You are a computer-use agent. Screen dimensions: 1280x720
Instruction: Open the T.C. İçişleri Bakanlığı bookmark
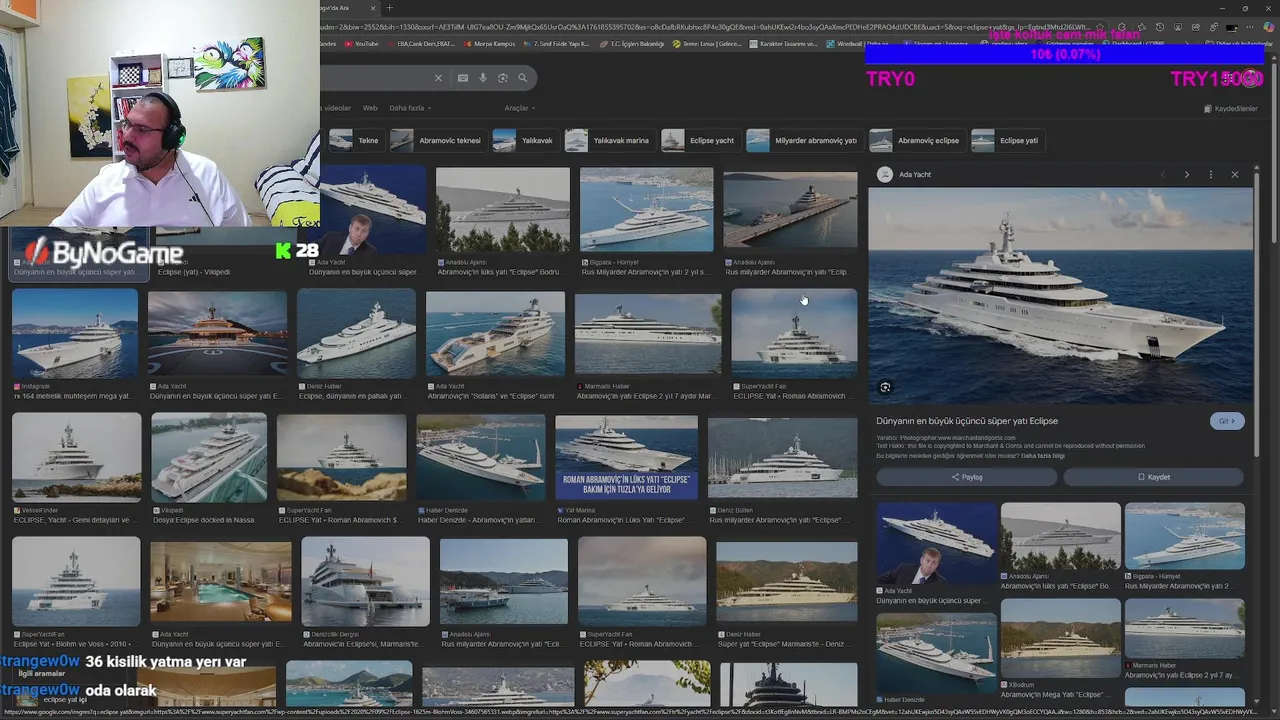(631, 44)
